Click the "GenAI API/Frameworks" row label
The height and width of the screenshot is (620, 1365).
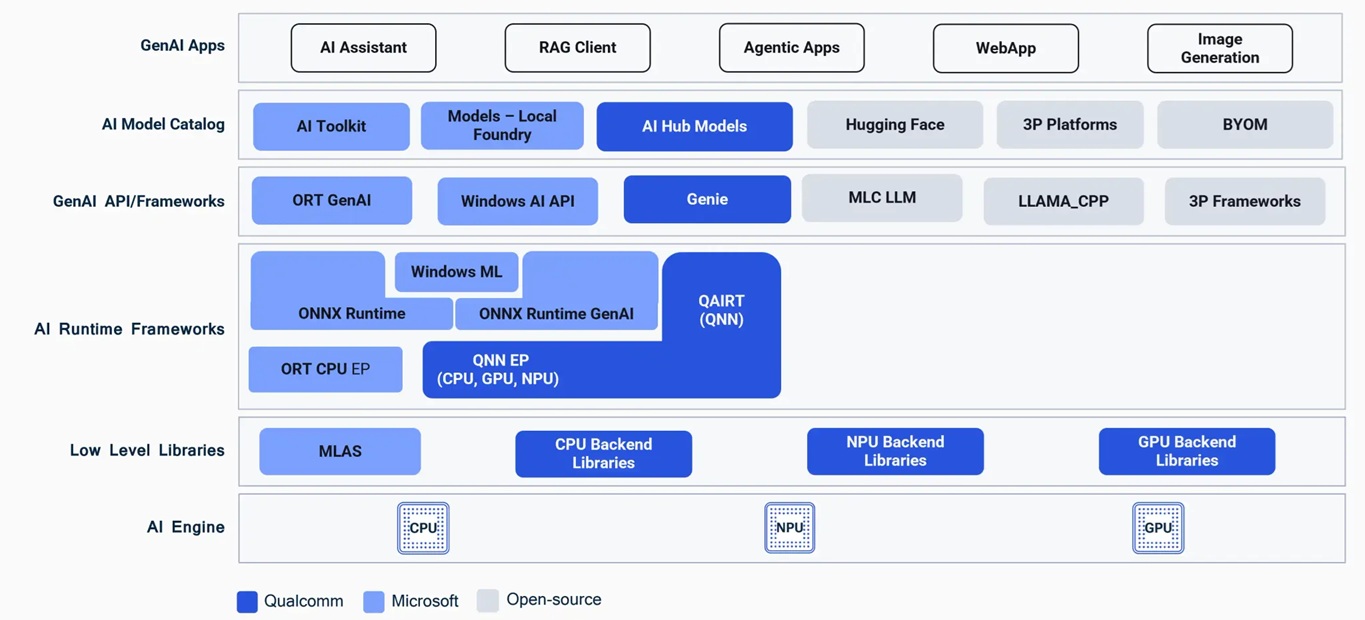click(x=139, y=201)
